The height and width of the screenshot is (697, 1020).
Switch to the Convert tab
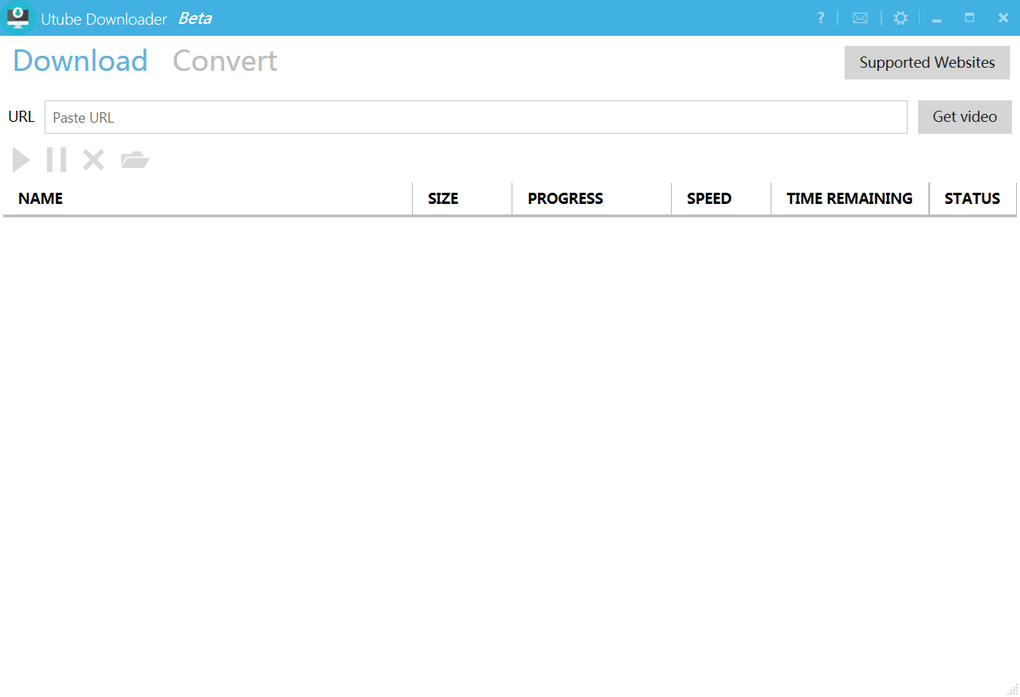[225, 61]
